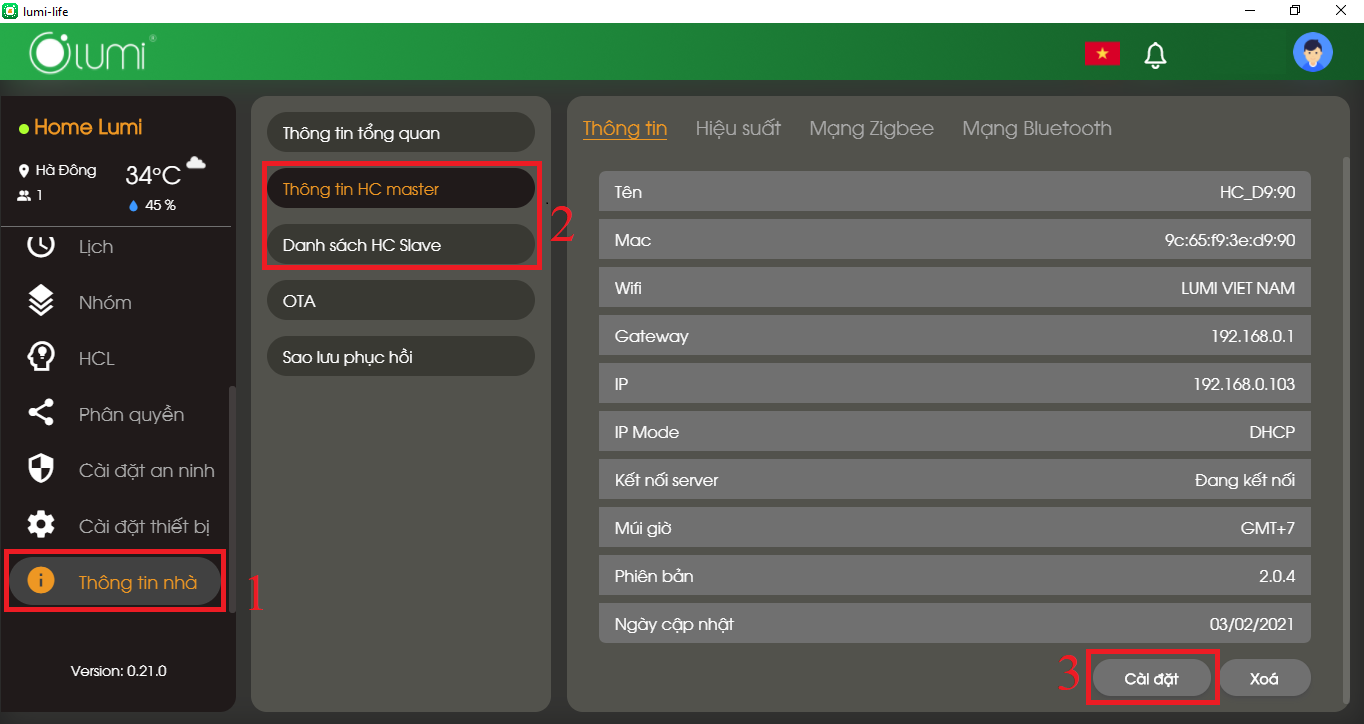Screen dimensions: 1364x724
Task: Click the Home Lumi house name
Action: point(88,127)
